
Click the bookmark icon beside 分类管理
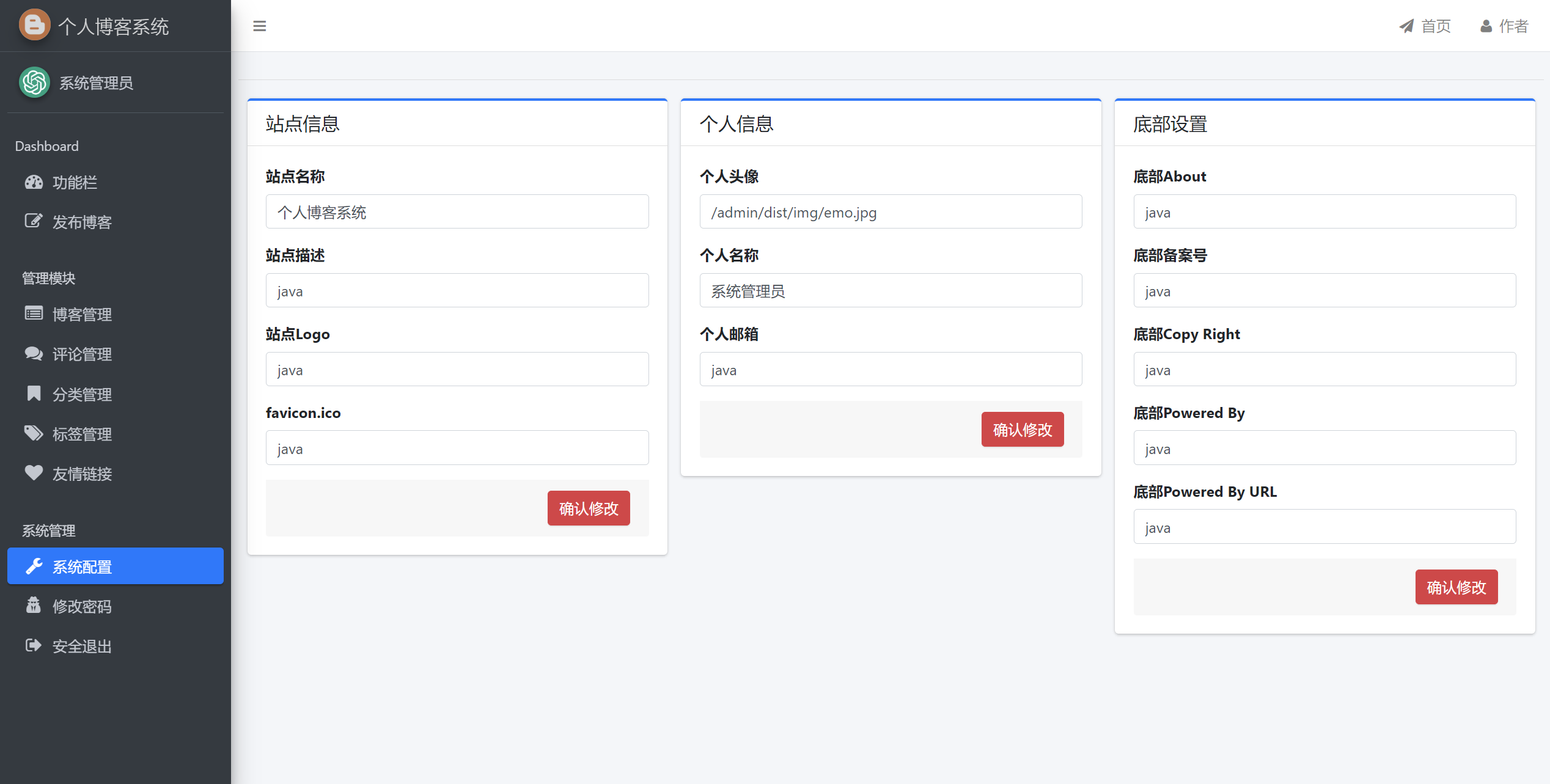(x=34, y=394)
